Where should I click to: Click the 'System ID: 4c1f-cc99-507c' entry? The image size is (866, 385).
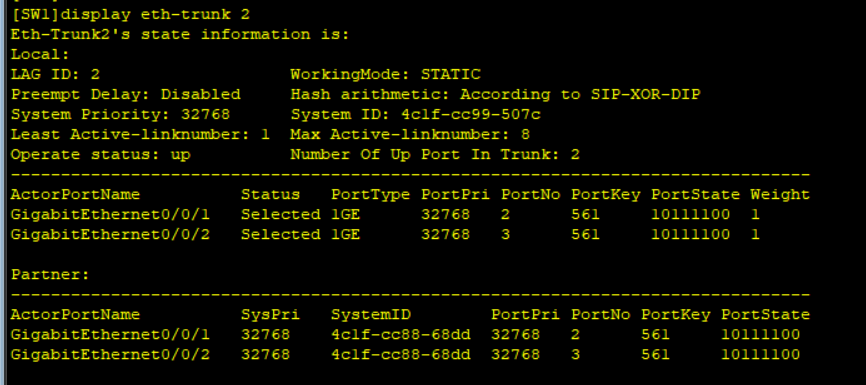[415, 114]
